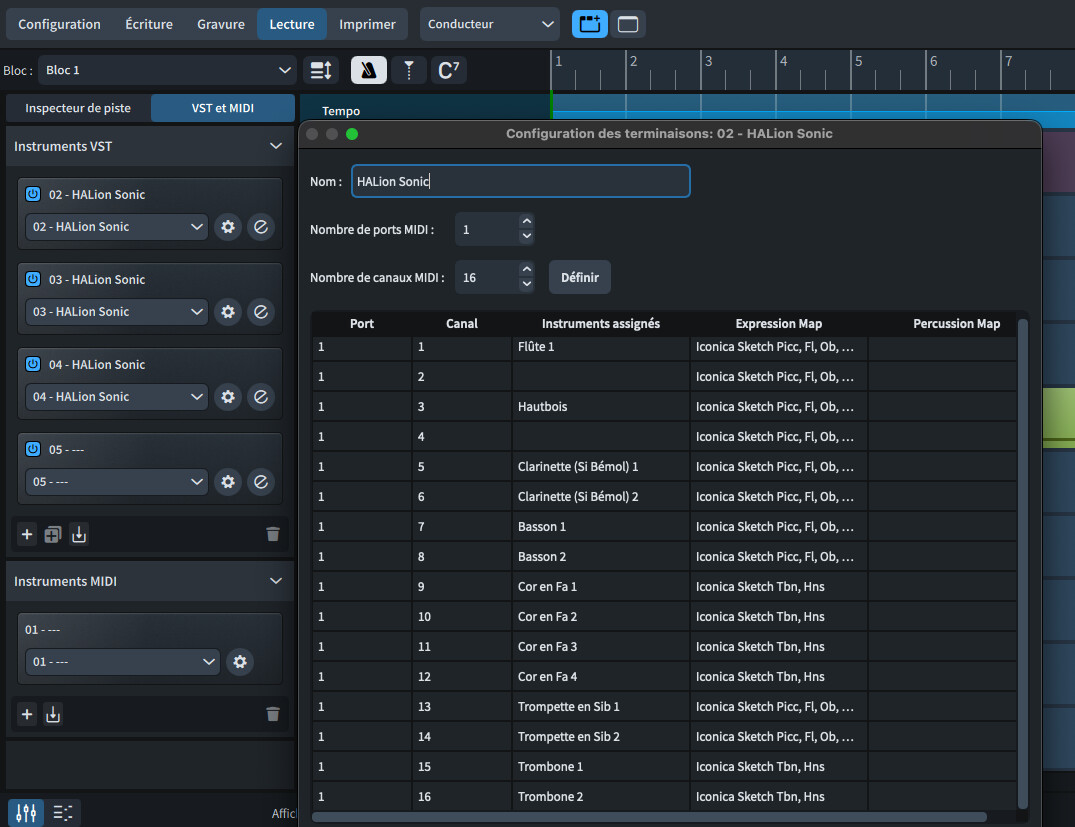Toggle power for 02 - HALion Sonic
The image size is (1075, 827).
(x=33, y=194)
